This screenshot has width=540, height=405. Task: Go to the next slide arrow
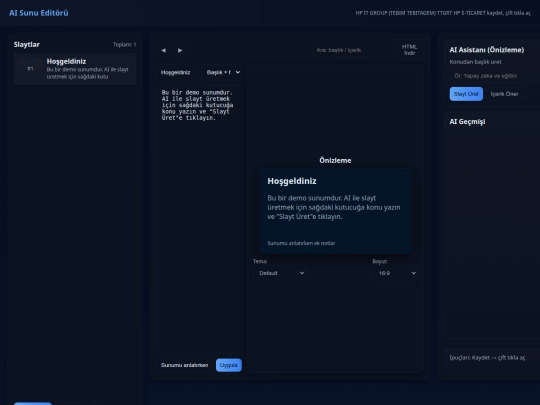[180, 50]
